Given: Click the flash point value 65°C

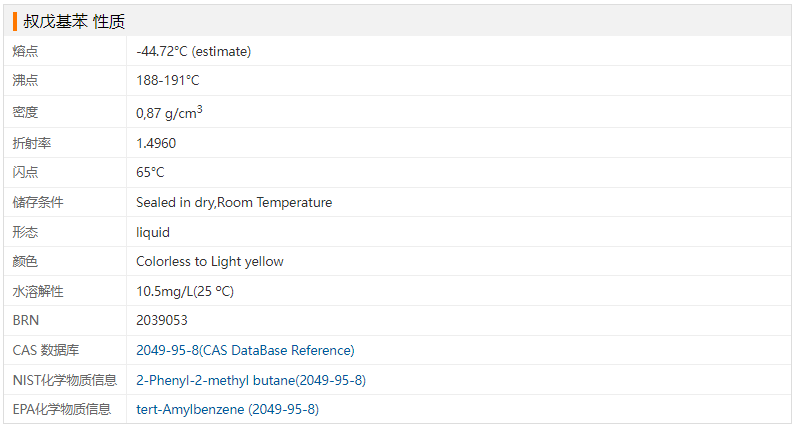Looking at the screenshot, I should (150, 172).
